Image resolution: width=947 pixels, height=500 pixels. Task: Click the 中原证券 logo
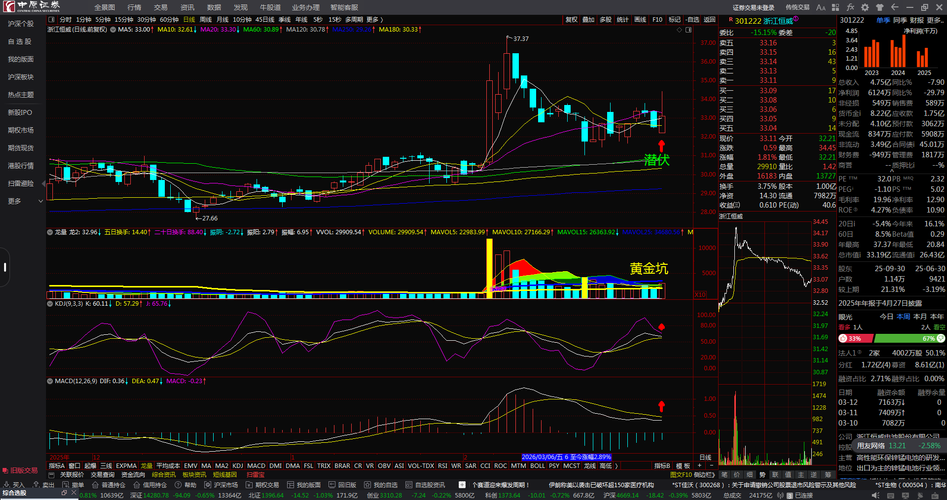(x=30, y=7)
